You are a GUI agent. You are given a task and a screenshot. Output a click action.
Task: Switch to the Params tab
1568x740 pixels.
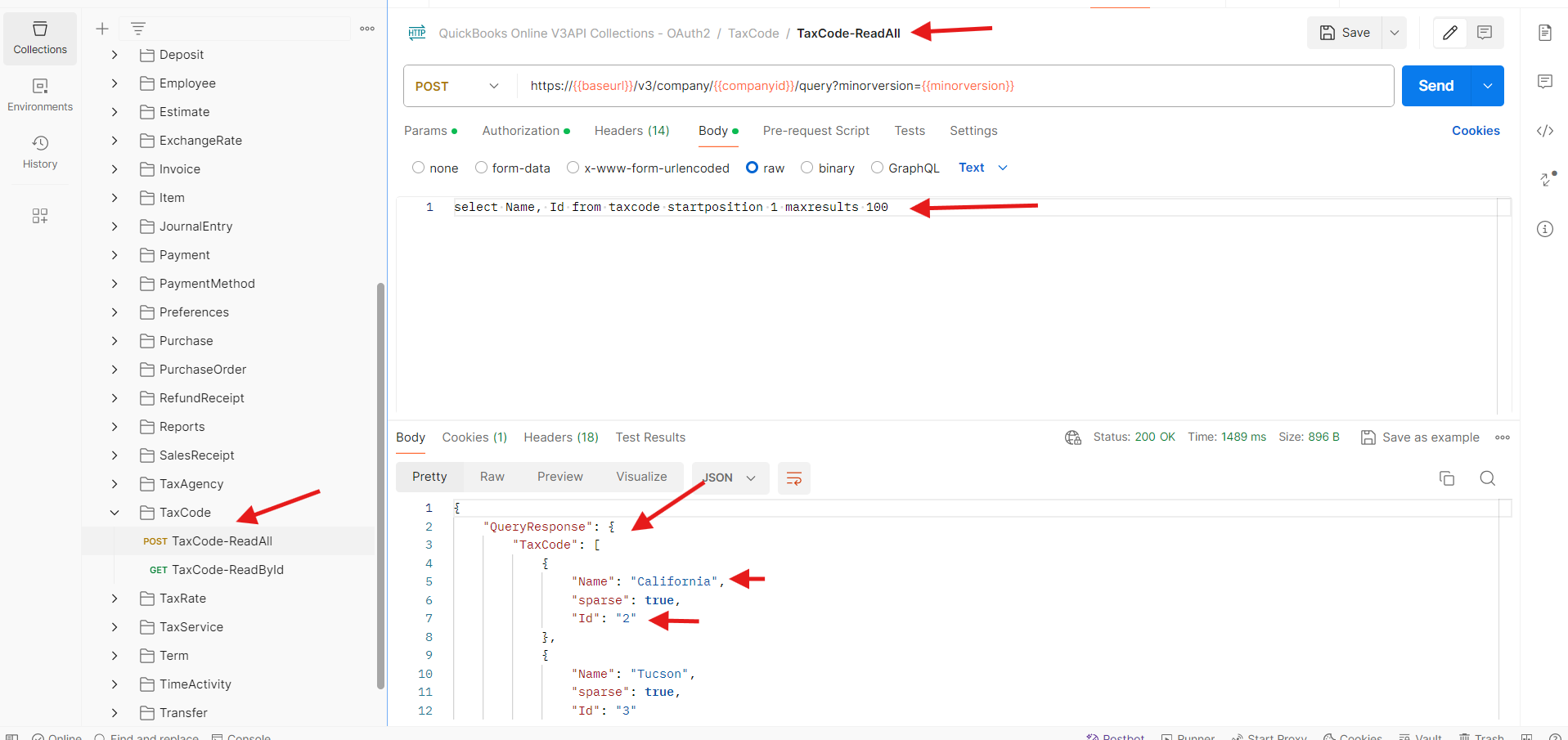(430, 131)
